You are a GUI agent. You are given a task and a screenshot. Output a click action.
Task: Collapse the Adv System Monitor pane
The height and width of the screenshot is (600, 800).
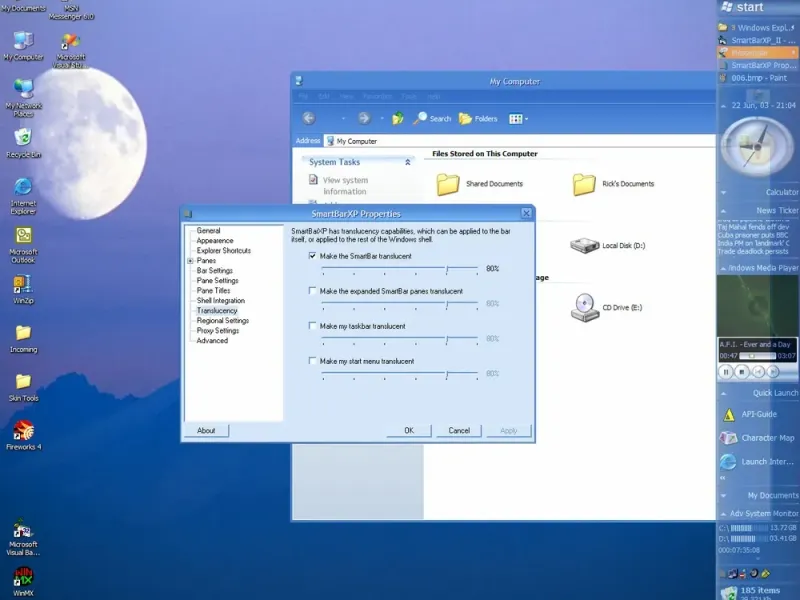pyautogui.click(x=723, y=514)
